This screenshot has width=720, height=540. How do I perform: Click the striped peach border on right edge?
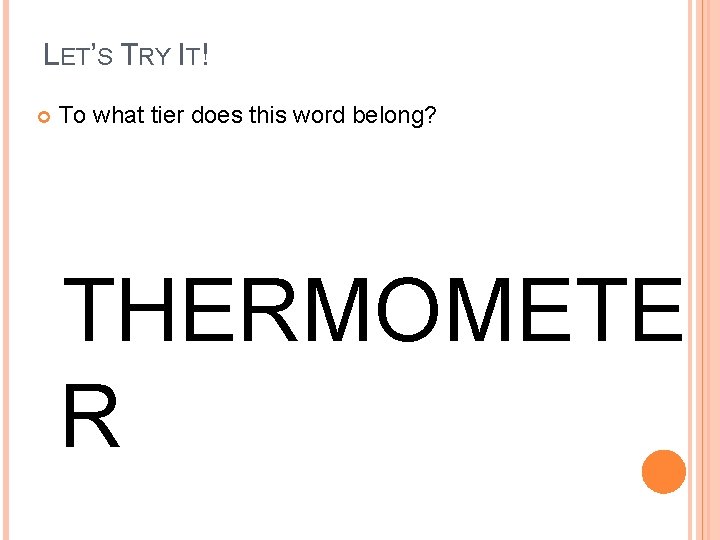point(703,270)
